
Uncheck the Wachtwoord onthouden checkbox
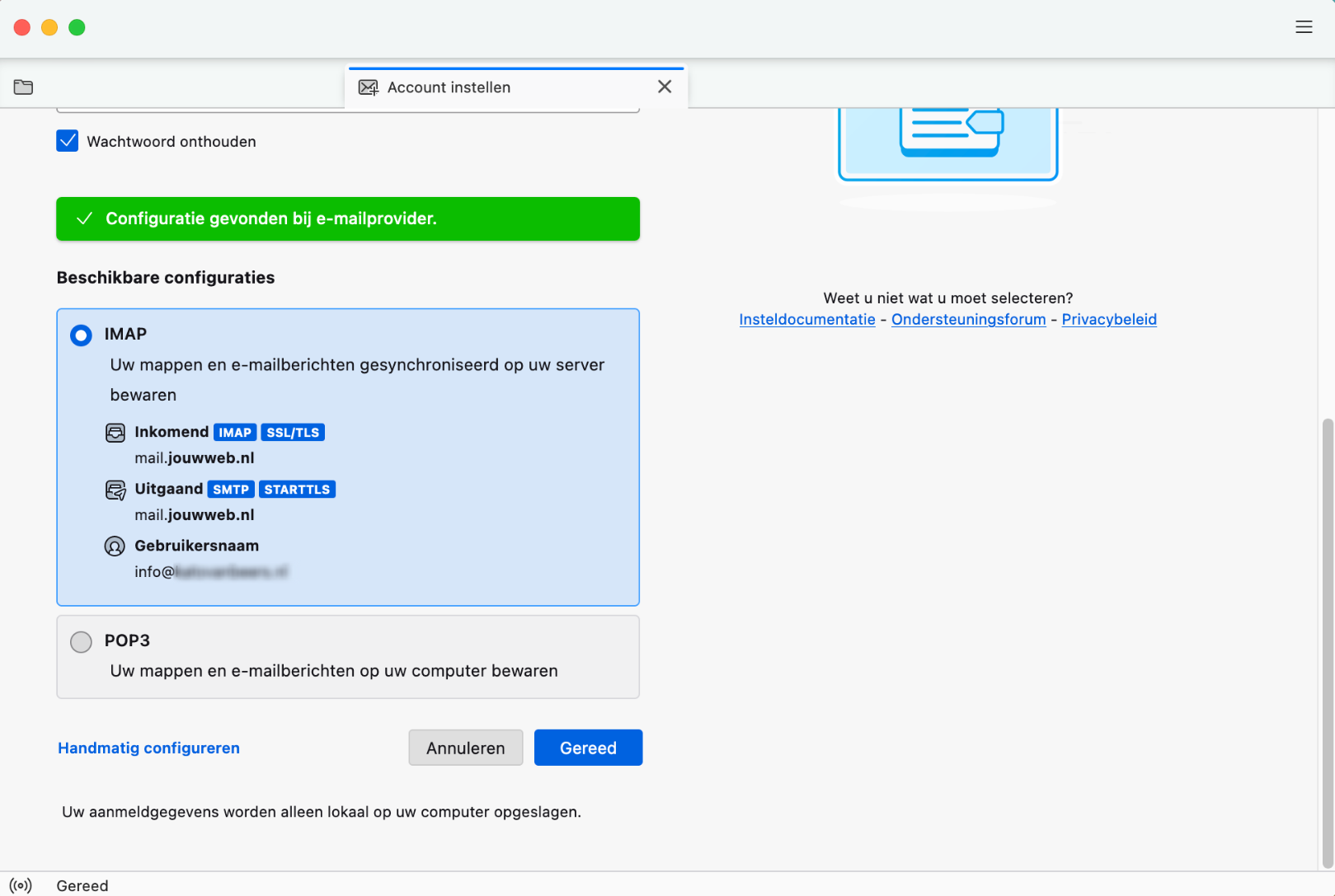[x=68, y=141]
